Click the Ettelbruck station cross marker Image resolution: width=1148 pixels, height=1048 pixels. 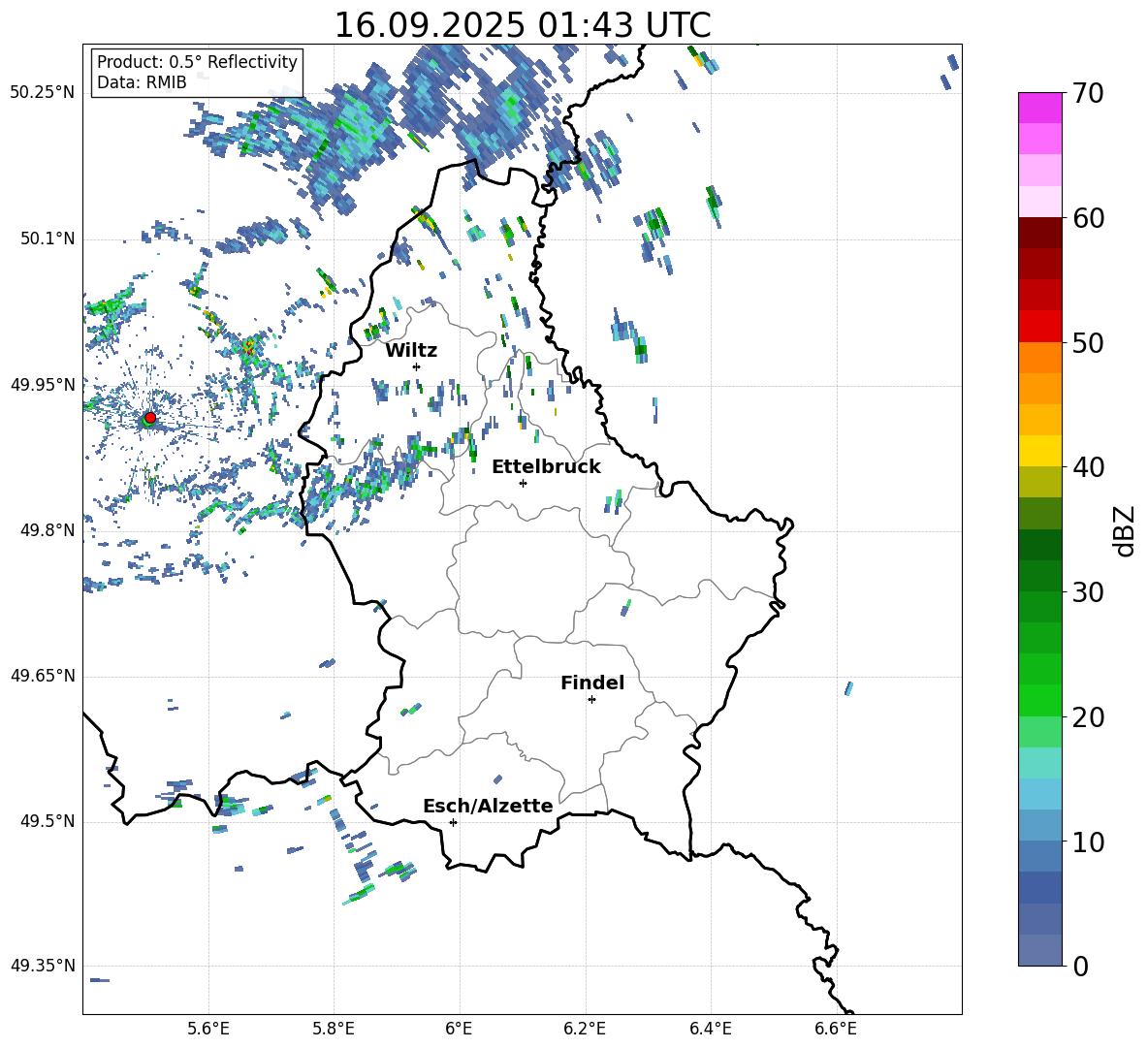tap(523, 483)
